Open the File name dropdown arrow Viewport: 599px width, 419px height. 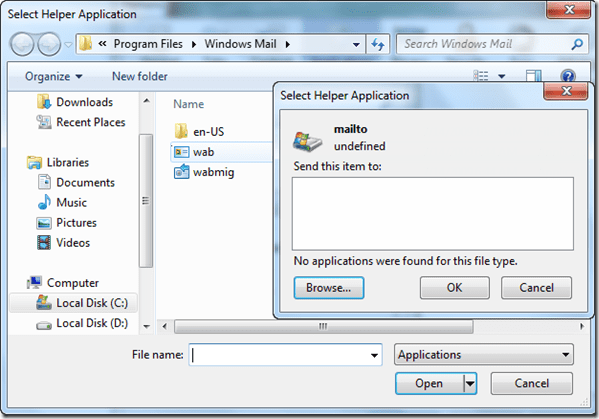[374, 355]
